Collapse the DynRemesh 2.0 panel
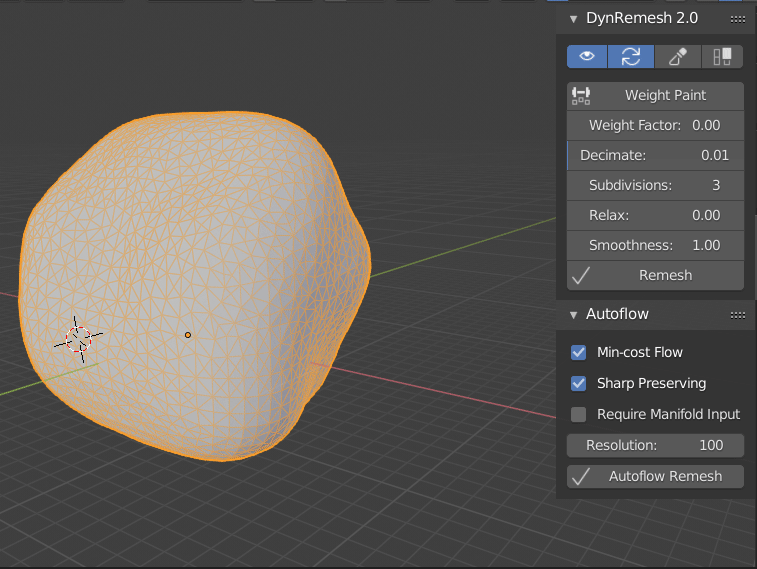The height and width of the screenshot is (569, 757). 574,19
